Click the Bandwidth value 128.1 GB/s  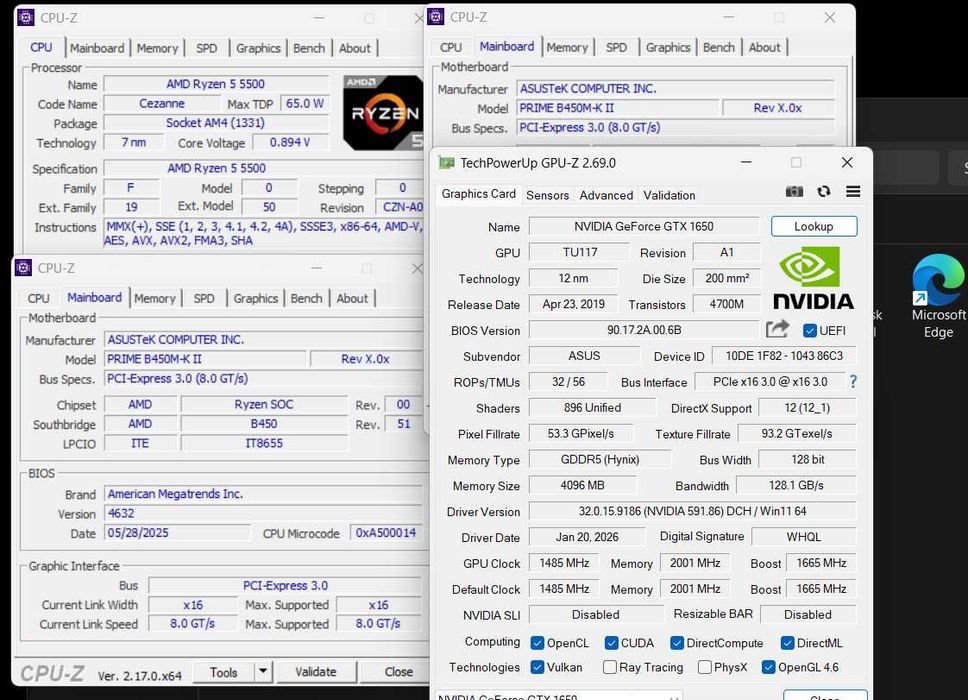pyautogui.click(x=796, y=485)
